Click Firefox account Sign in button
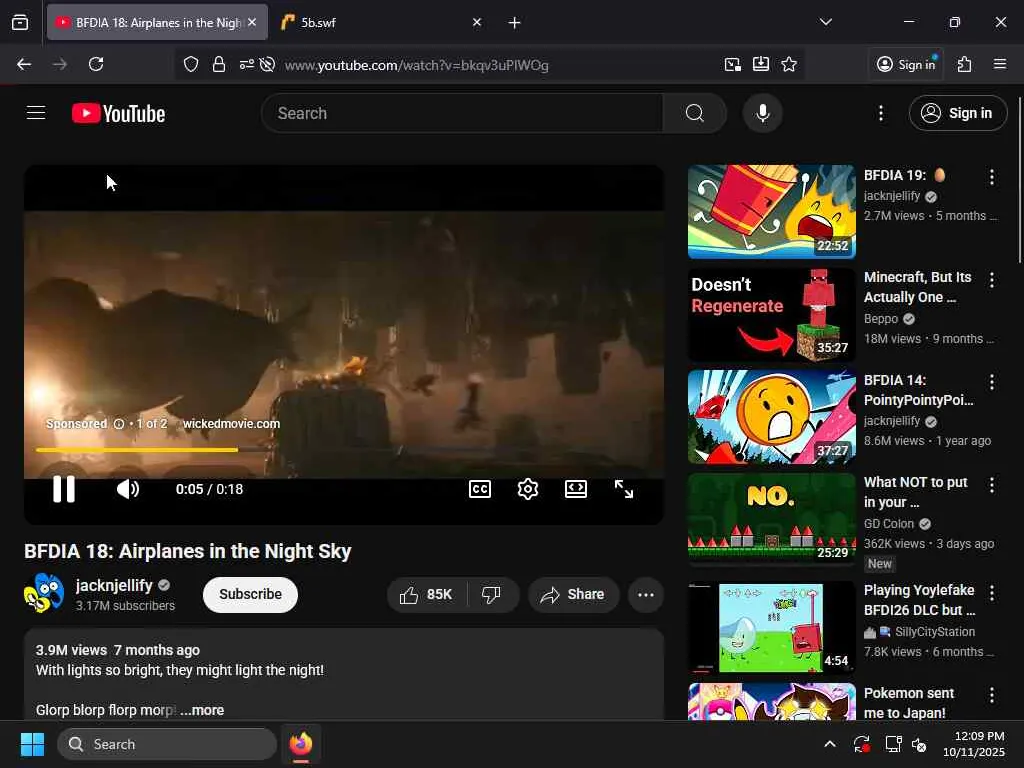Viewport: 1024px width, 768px height. coord(906,64)
